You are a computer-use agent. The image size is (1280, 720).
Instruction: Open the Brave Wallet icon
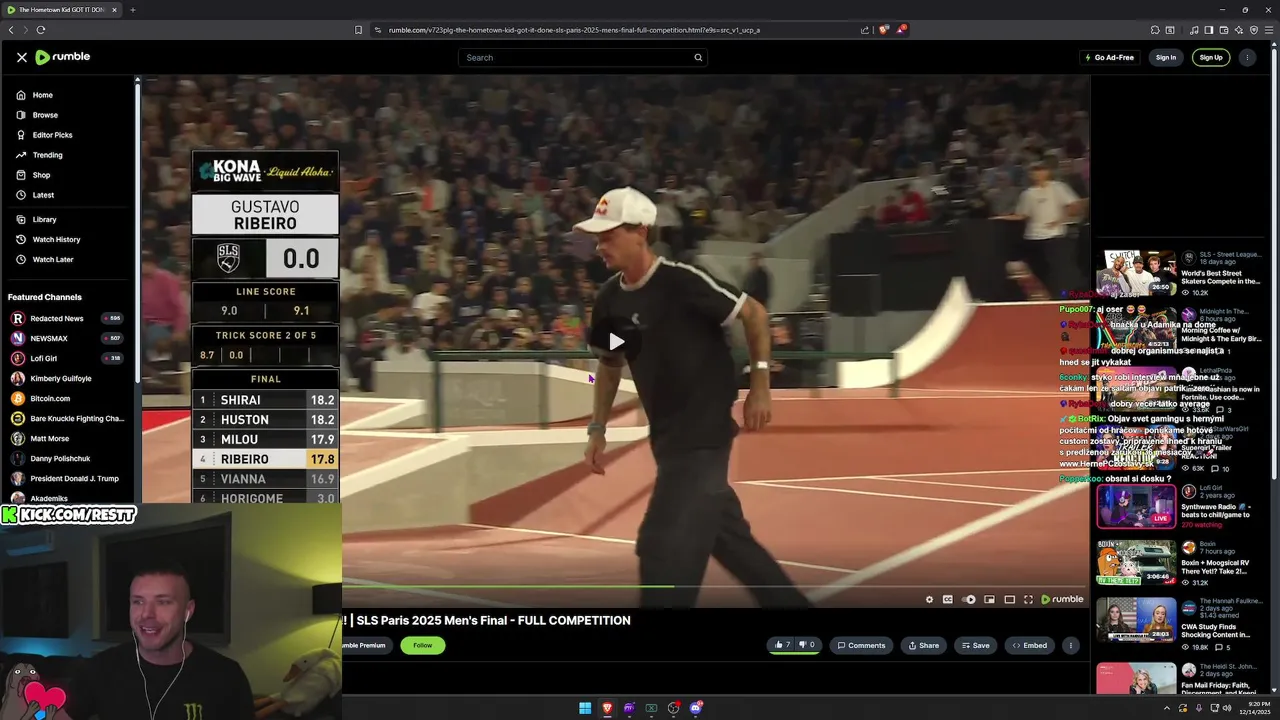tap(1223, 30)
